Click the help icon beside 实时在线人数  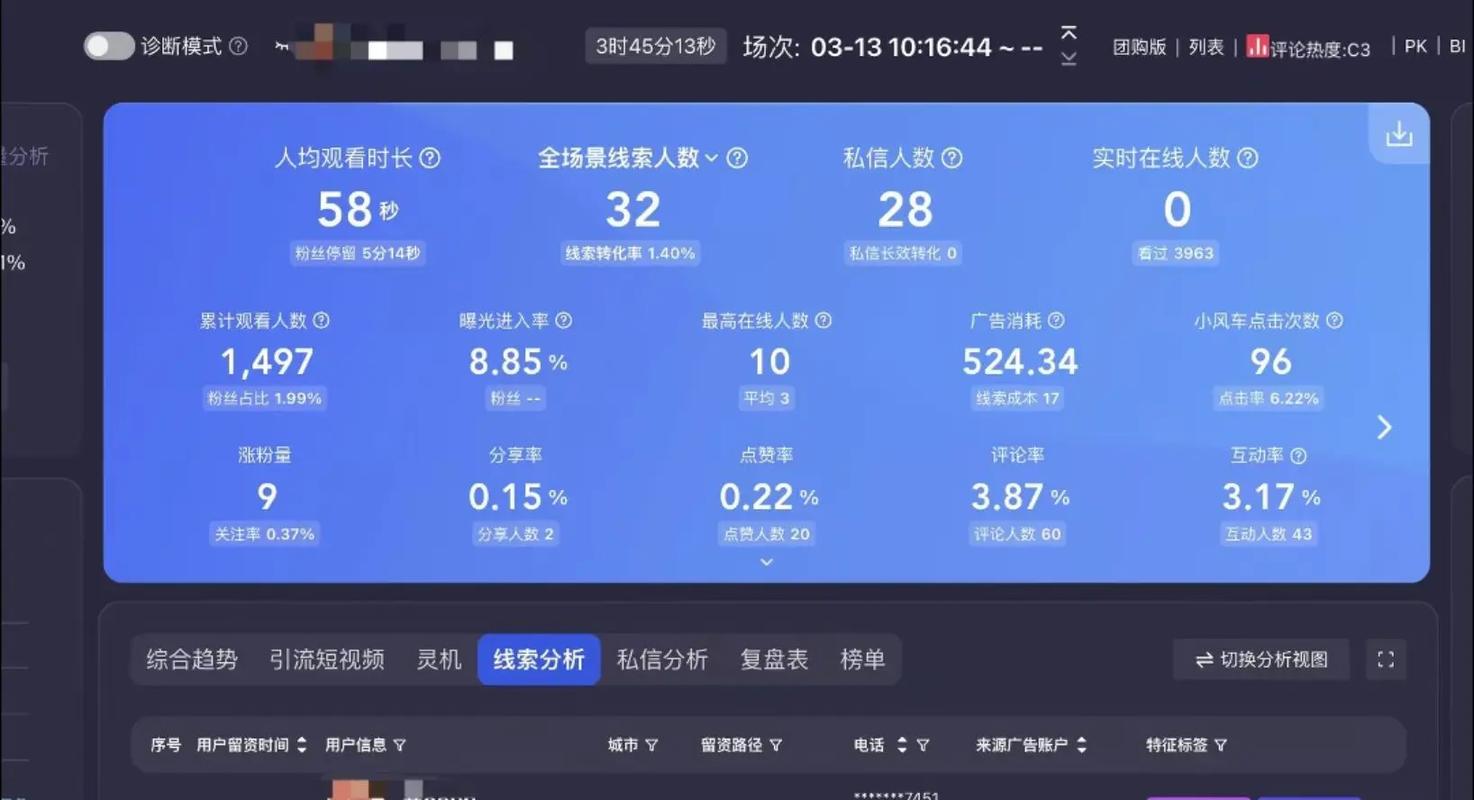(x=1247, y=157)
